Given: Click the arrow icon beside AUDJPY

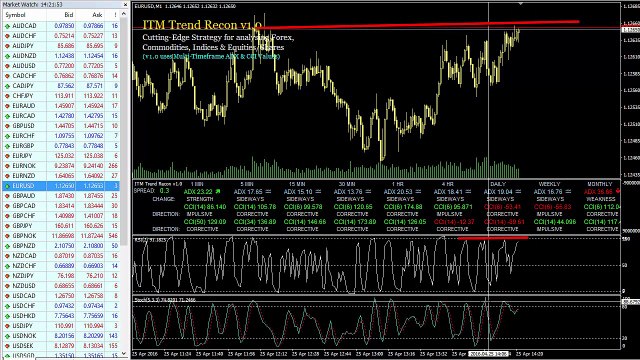Looking at the screenshot, I should click(x=7, y=46).
